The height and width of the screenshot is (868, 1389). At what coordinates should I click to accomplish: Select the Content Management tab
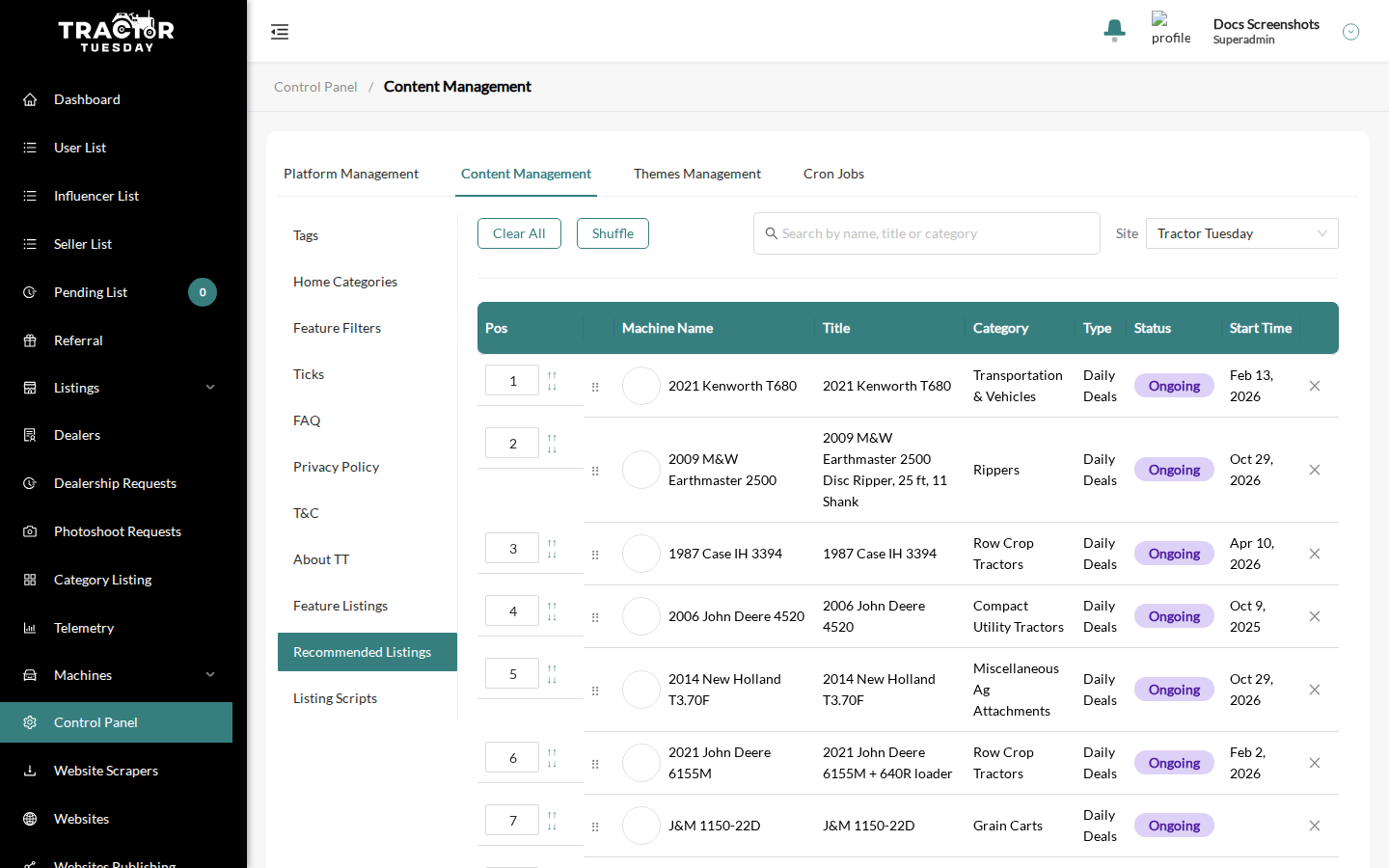[526, 174]
